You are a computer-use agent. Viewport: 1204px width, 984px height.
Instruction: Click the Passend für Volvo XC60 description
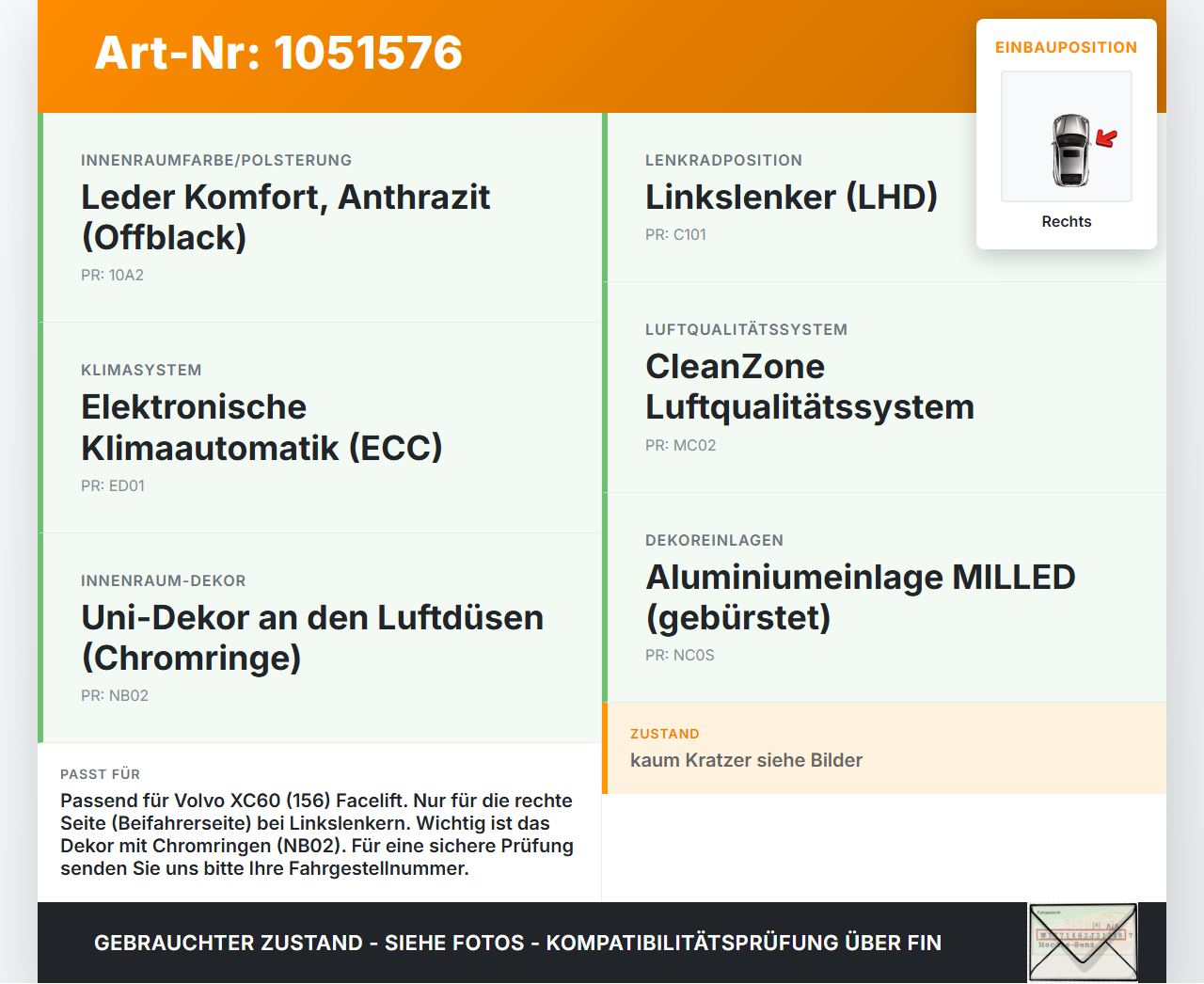317,834
